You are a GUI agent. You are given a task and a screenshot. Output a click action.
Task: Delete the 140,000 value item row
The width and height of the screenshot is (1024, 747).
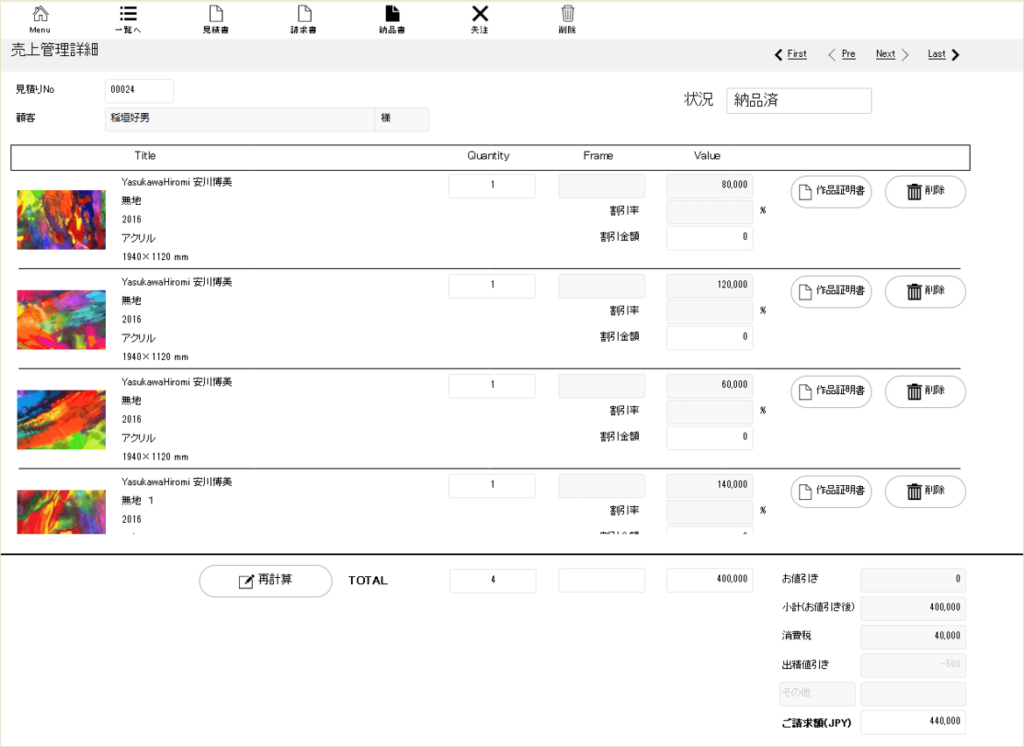[x=925, y=491]
